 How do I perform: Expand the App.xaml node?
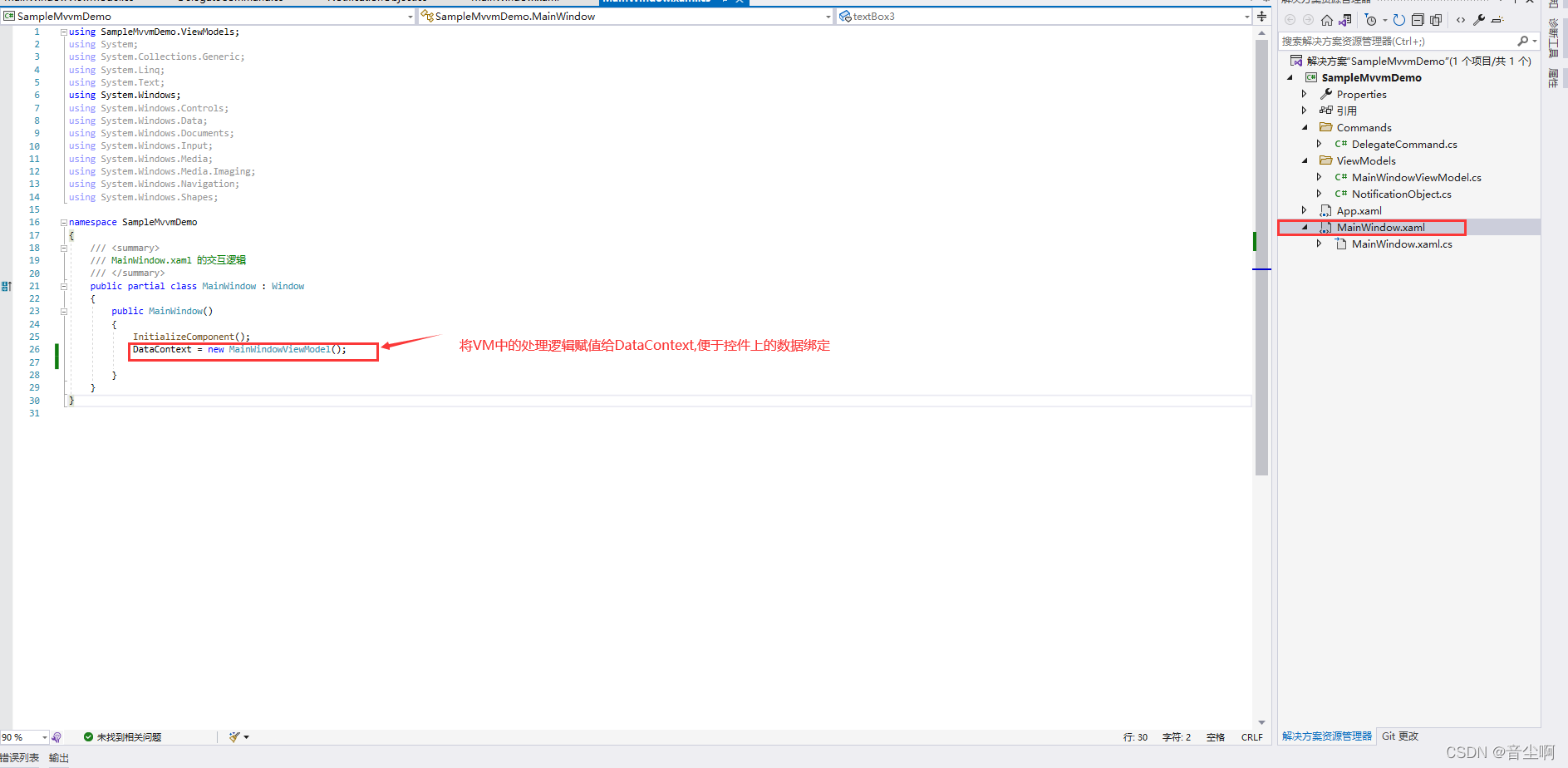[1304, 210]
